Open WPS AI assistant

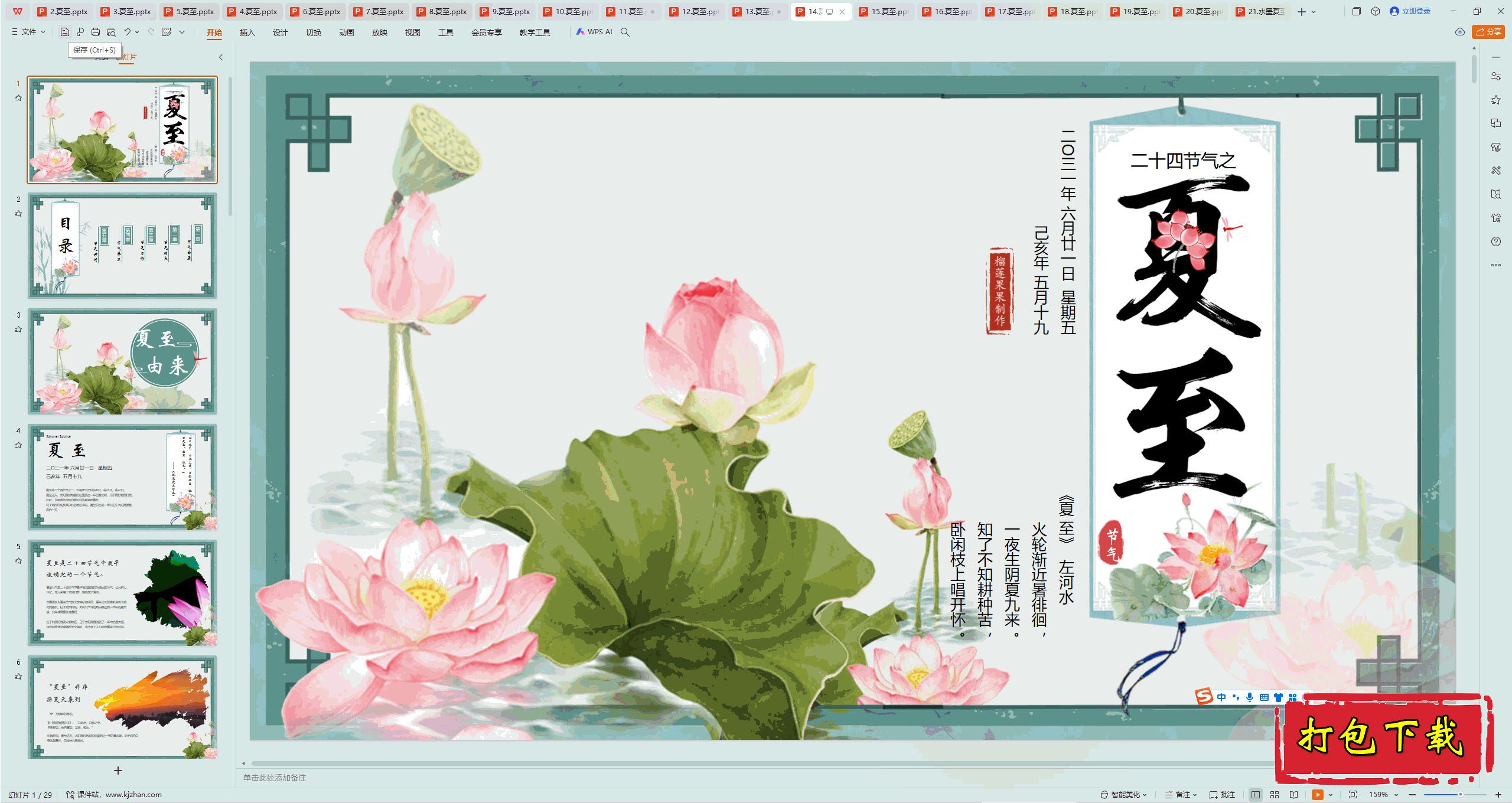pos(595,32)
